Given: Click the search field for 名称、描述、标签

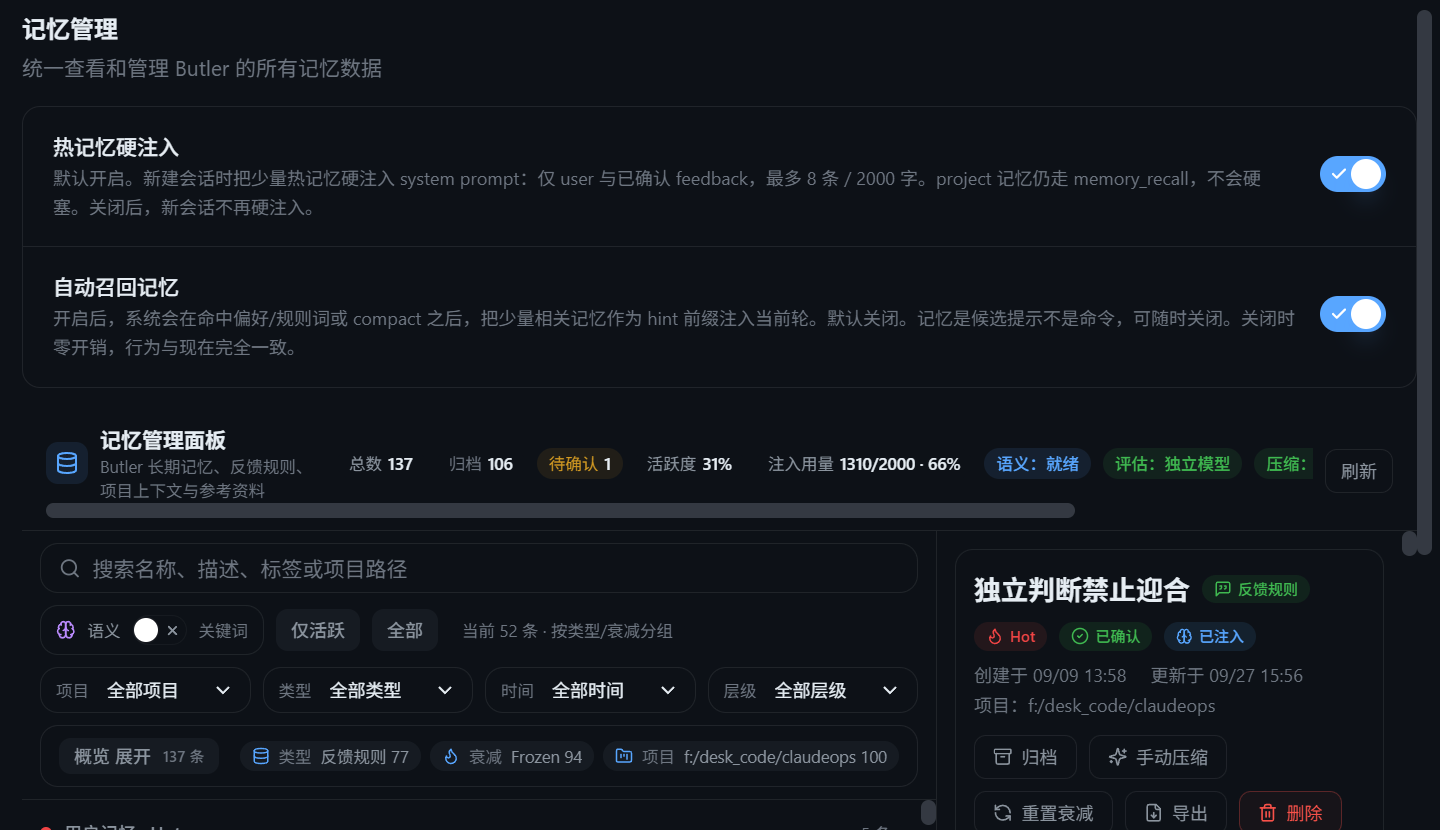Looking at the screenshot, I should 479,568.
